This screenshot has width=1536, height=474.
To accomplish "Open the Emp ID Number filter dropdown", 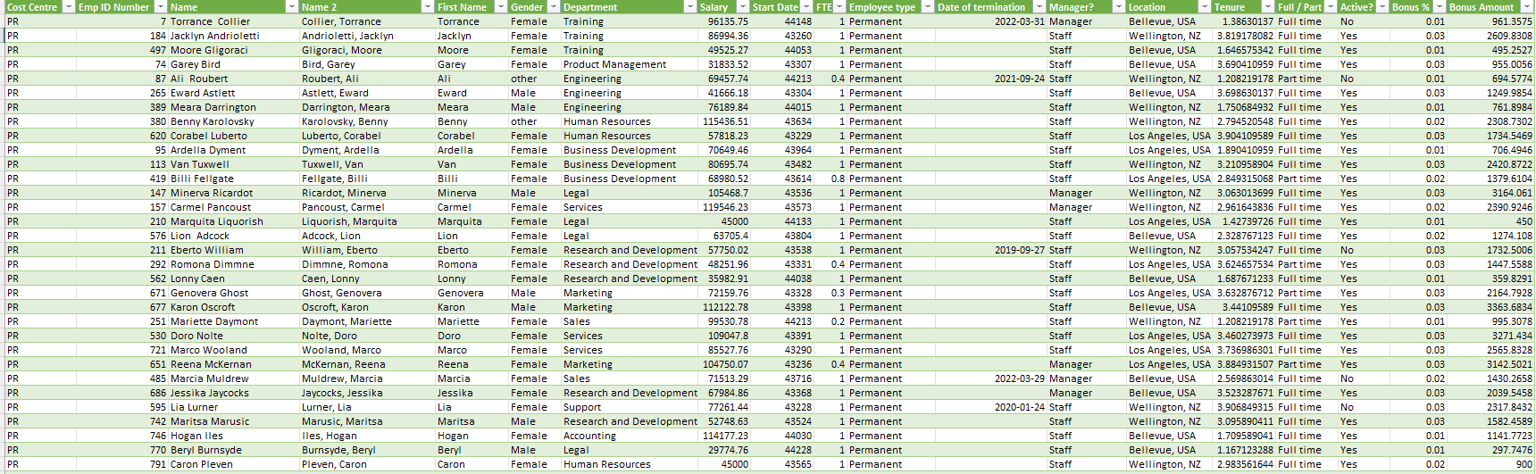I will 161,7.
